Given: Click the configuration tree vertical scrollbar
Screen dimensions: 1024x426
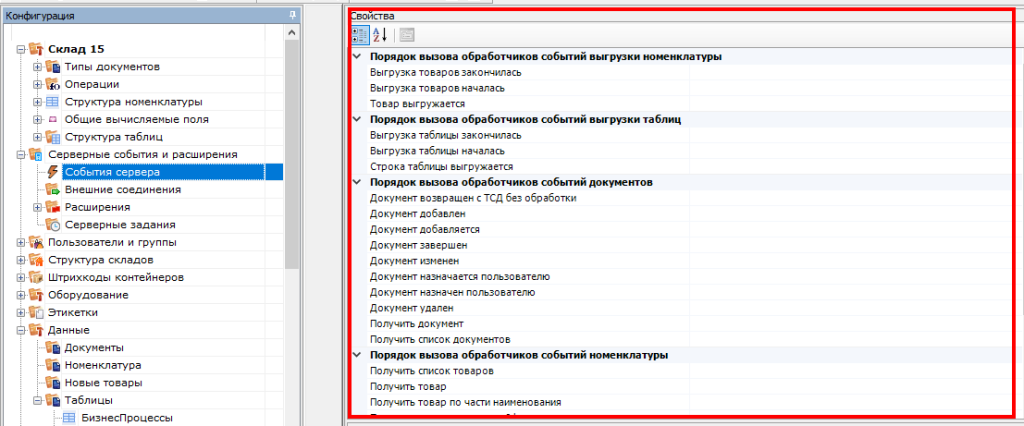Looking at the screenshot, I should tap(291, 150).
